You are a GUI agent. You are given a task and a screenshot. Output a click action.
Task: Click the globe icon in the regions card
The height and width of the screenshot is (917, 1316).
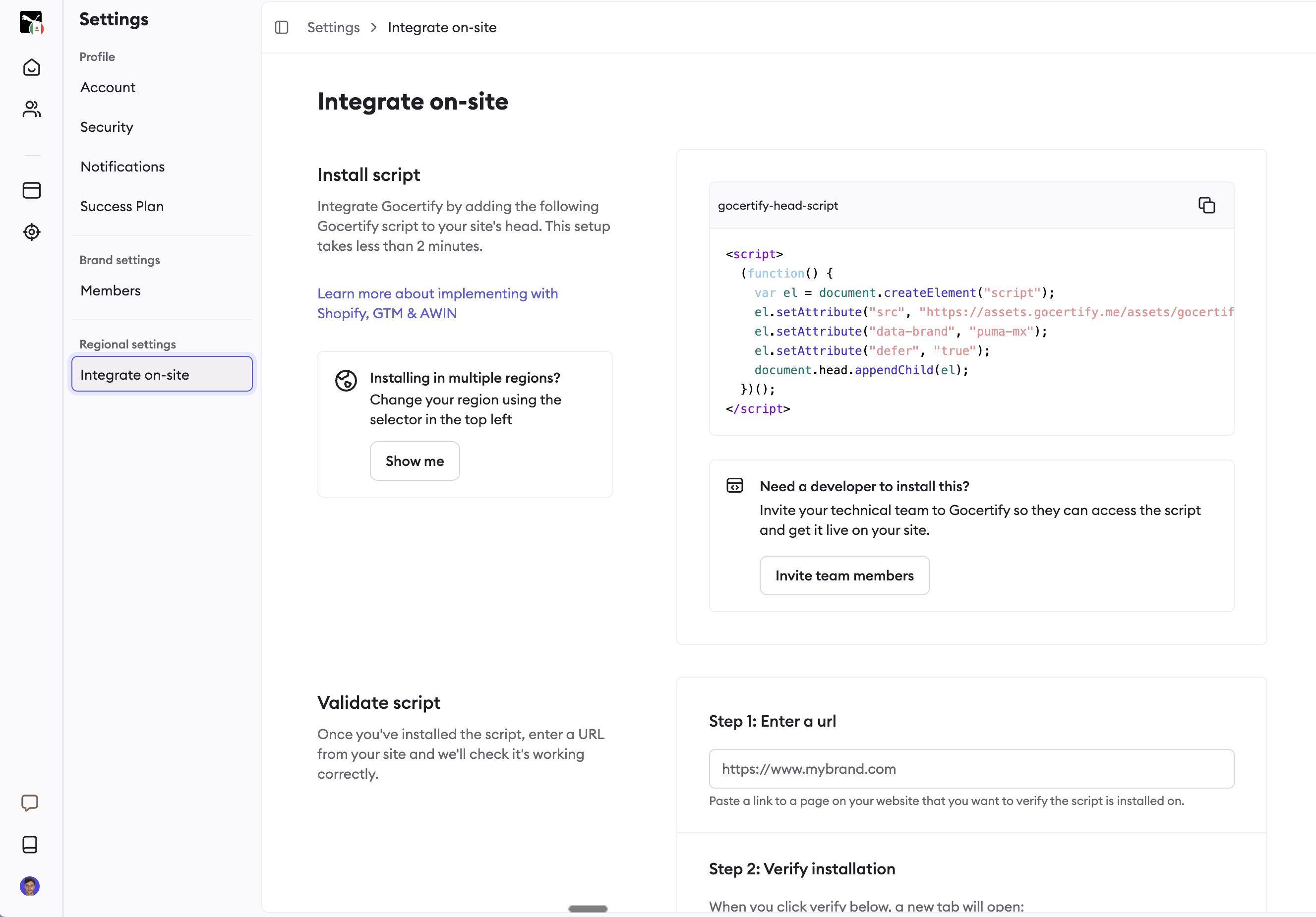point(345,381)
